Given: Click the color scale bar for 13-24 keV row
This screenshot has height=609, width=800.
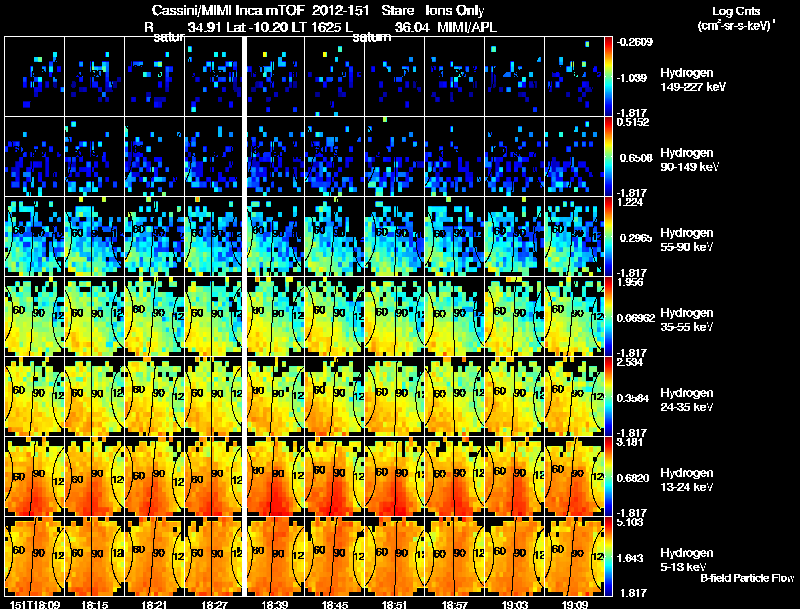Looking at the screenshot, I should [608, 476].
